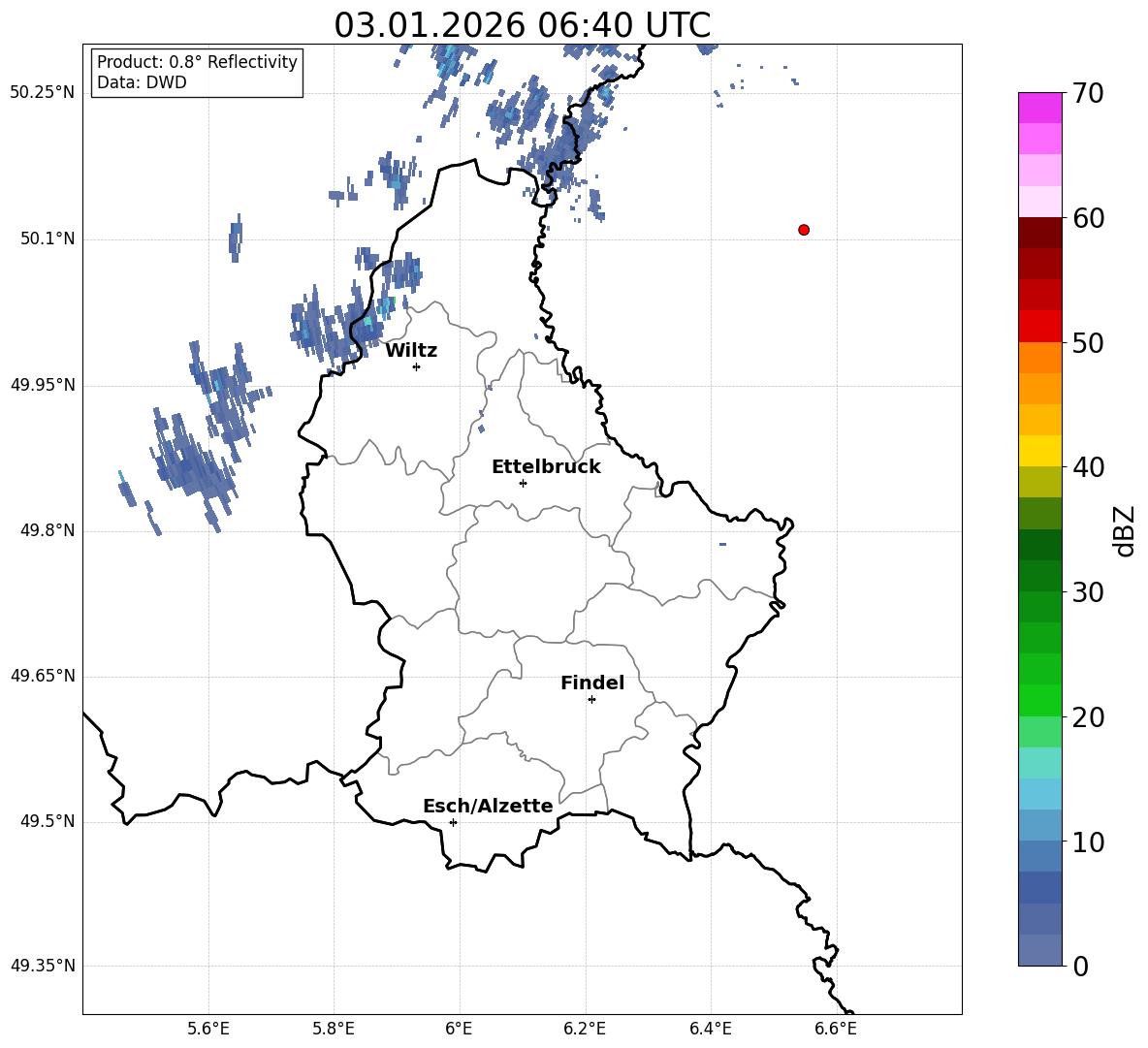Click the 6.2°E longitude label
The height and width of the screenshot is (1048, 1148).
click(x=585, y=1029)
